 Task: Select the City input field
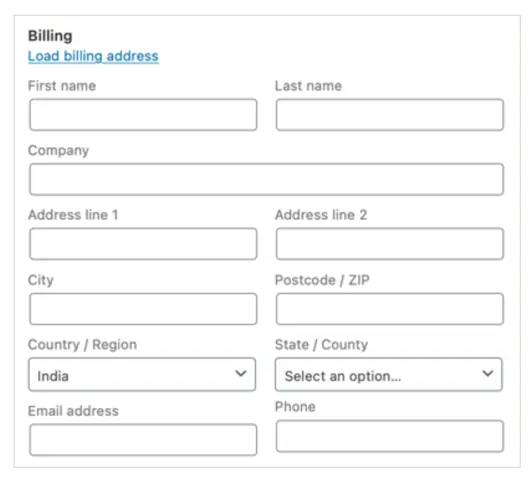[143, 309]
